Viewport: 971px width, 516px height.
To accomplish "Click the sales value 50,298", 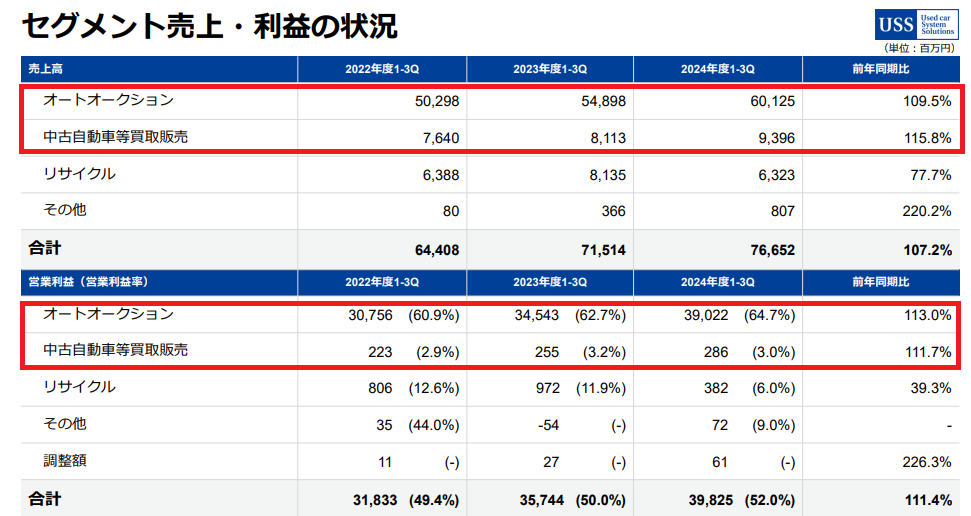I will click(x=437, y=101).
